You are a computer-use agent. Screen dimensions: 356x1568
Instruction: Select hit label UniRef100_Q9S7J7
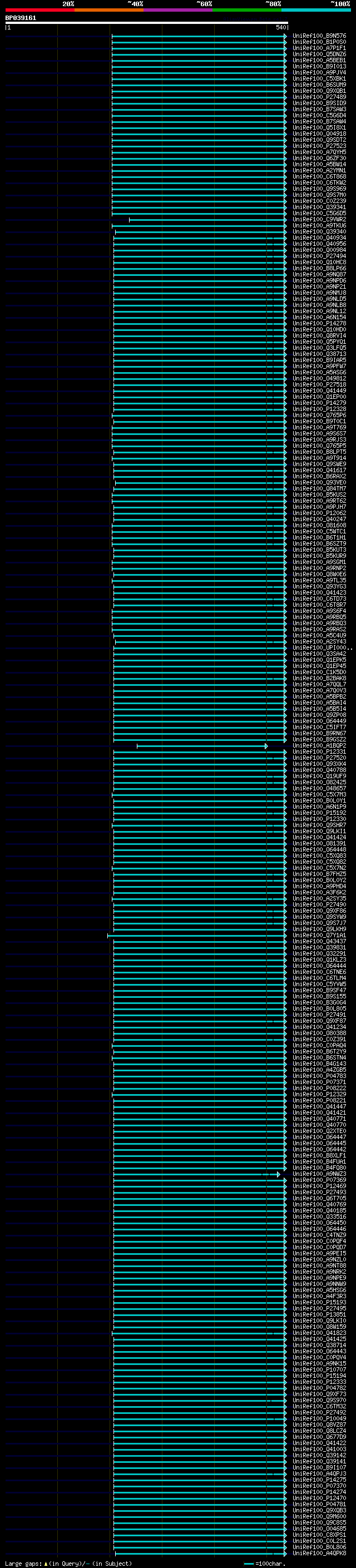(319, 923)
